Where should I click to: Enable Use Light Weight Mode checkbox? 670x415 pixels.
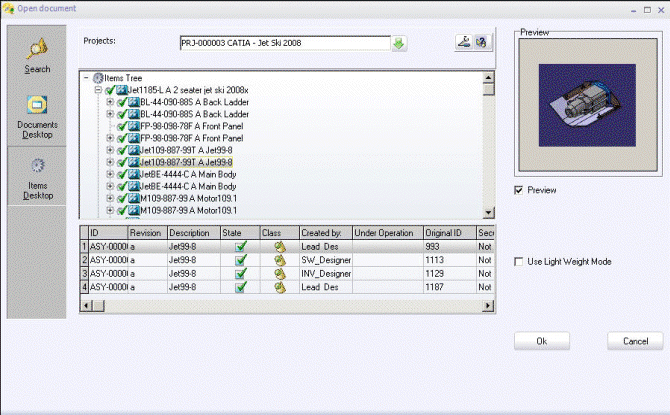518,262
